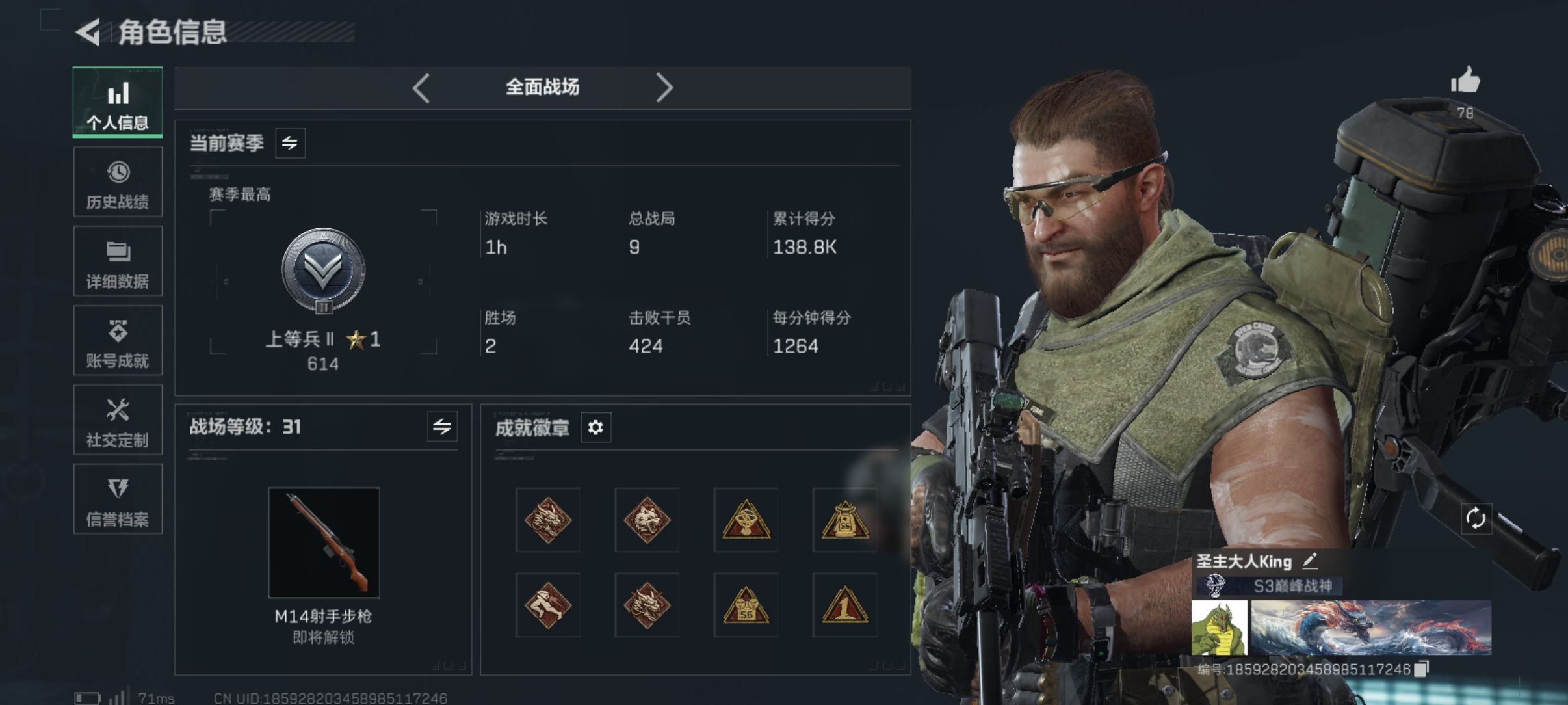The width and height of the screenshot is (1568, 705).
Task: Open the 信誉档案 sidebar section
Action: 118,499
